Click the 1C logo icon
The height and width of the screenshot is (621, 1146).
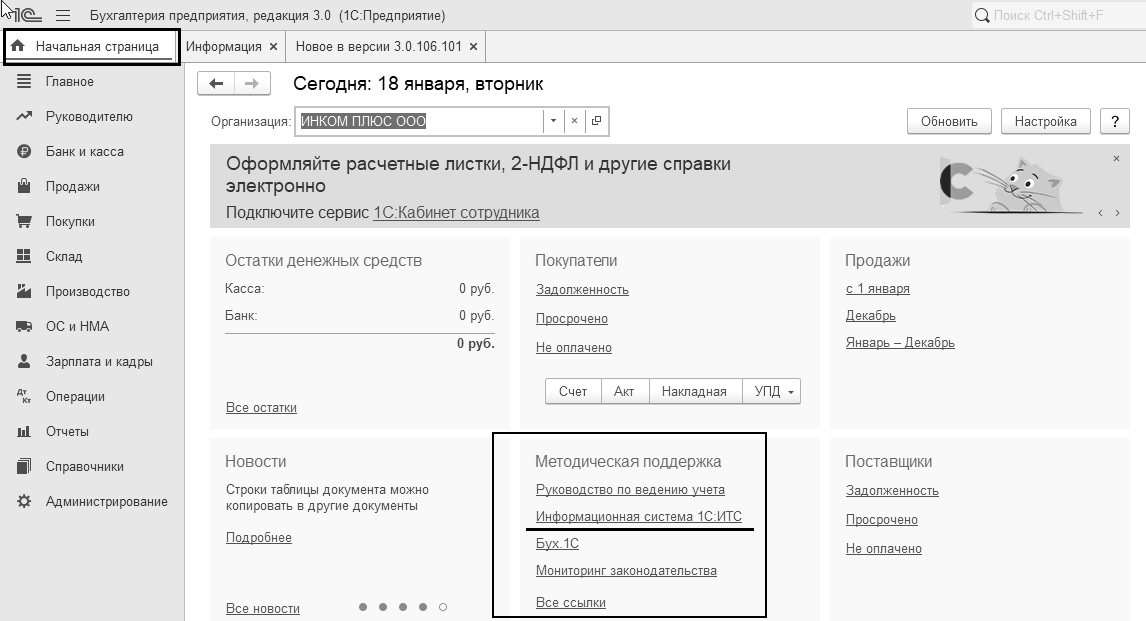[x=28, y=15]
